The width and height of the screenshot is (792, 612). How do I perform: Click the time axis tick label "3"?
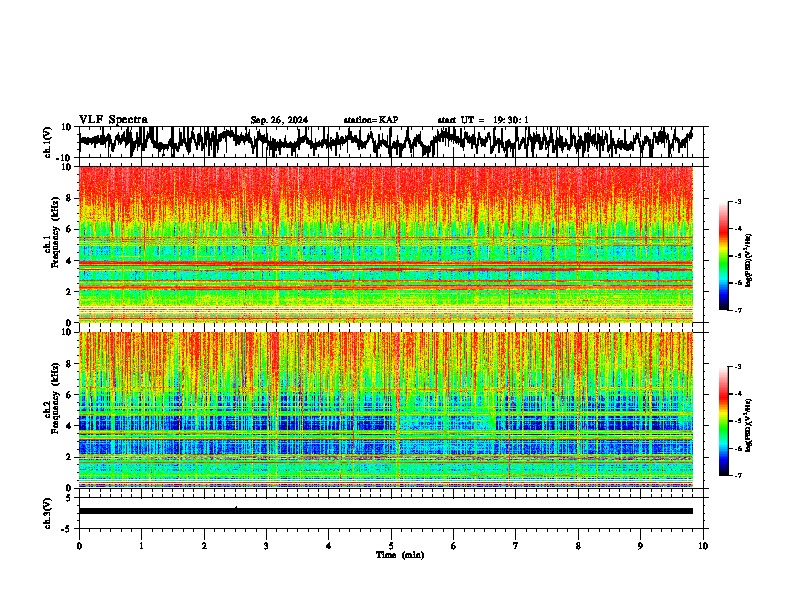266,546
